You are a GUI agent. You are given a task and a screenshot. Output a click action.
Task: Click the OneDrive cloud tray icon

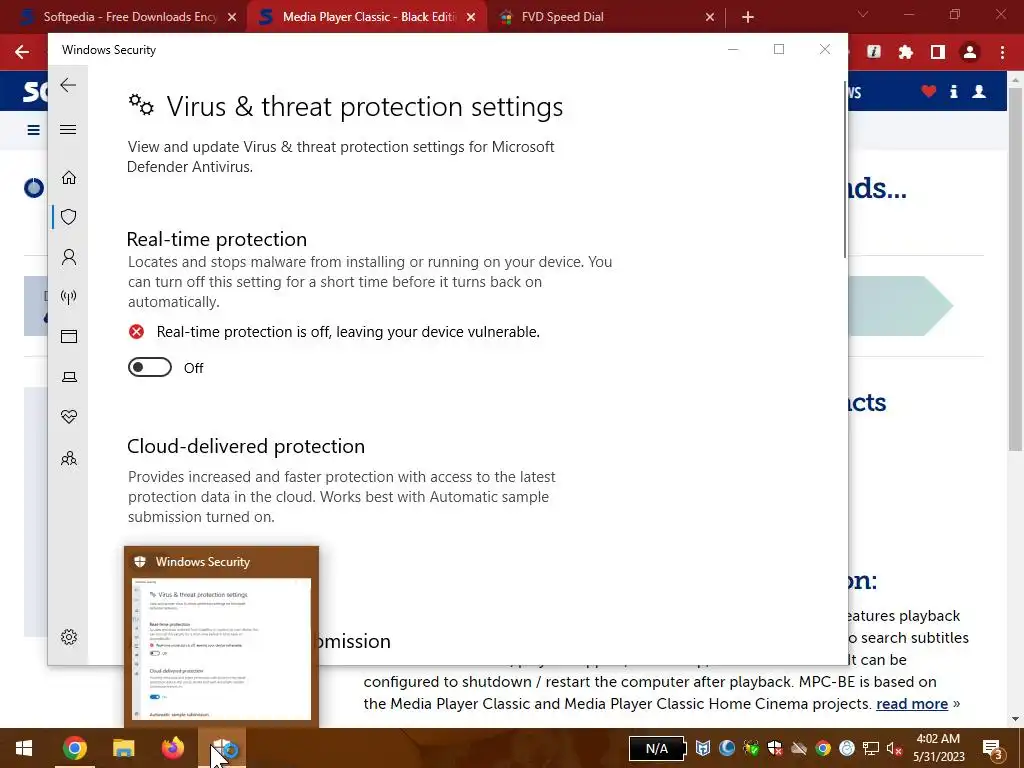coord(799,748)
